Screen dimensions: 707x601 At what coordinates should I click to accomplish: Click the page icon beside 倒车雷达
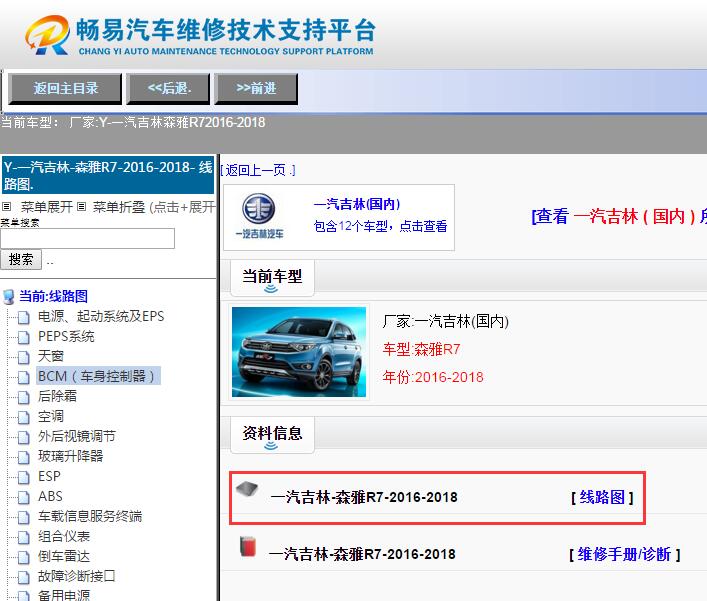tap(24, 557)
